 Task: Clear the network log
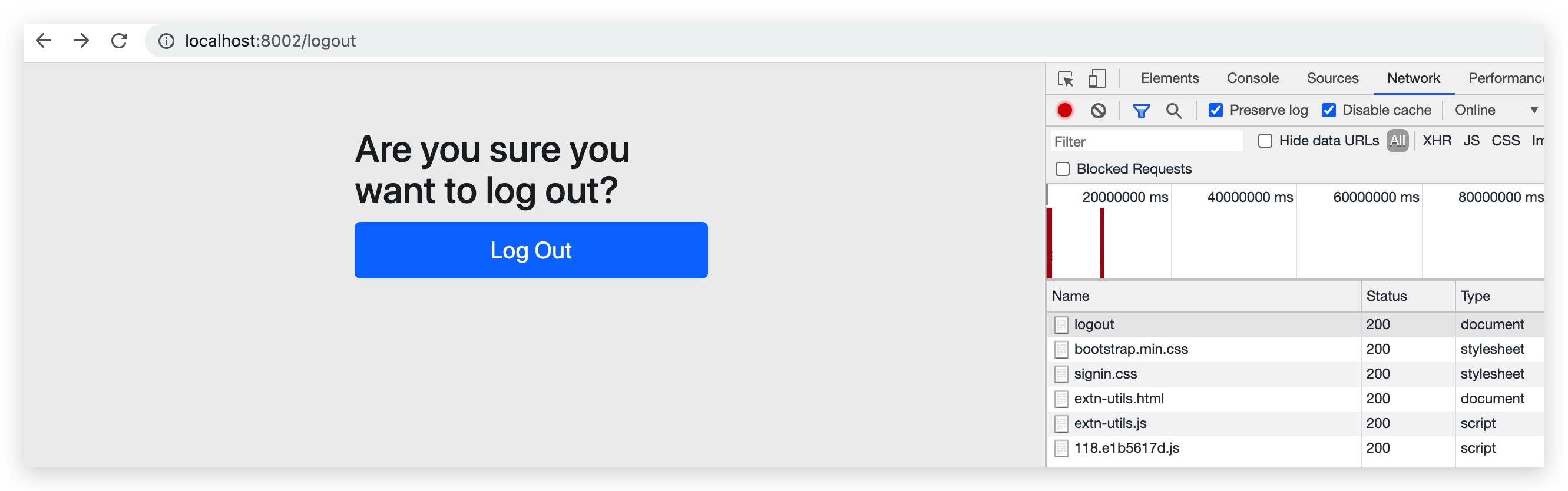coord(1098,110)
